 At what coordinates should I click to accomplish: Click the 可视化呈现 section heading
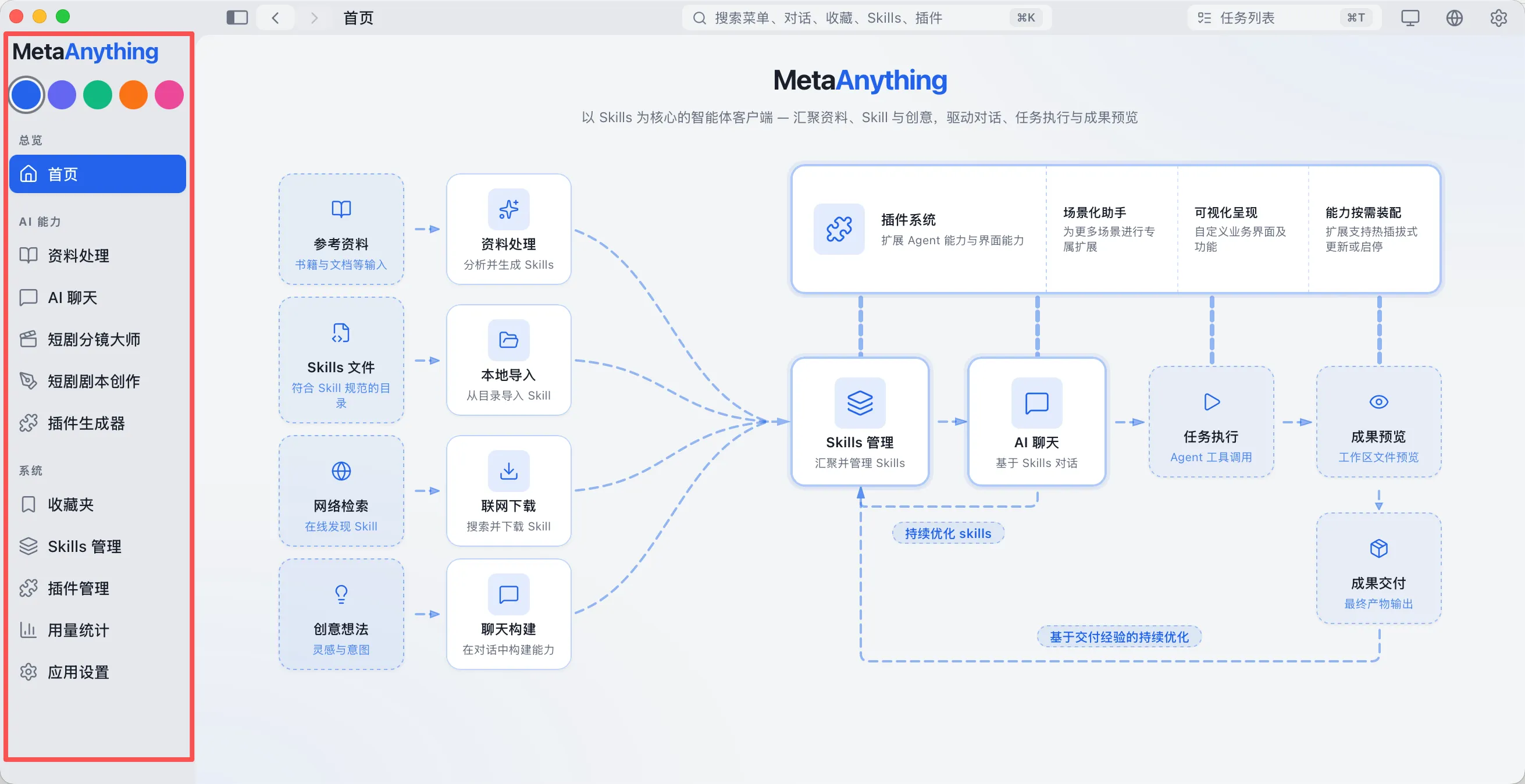[1225, 213]
